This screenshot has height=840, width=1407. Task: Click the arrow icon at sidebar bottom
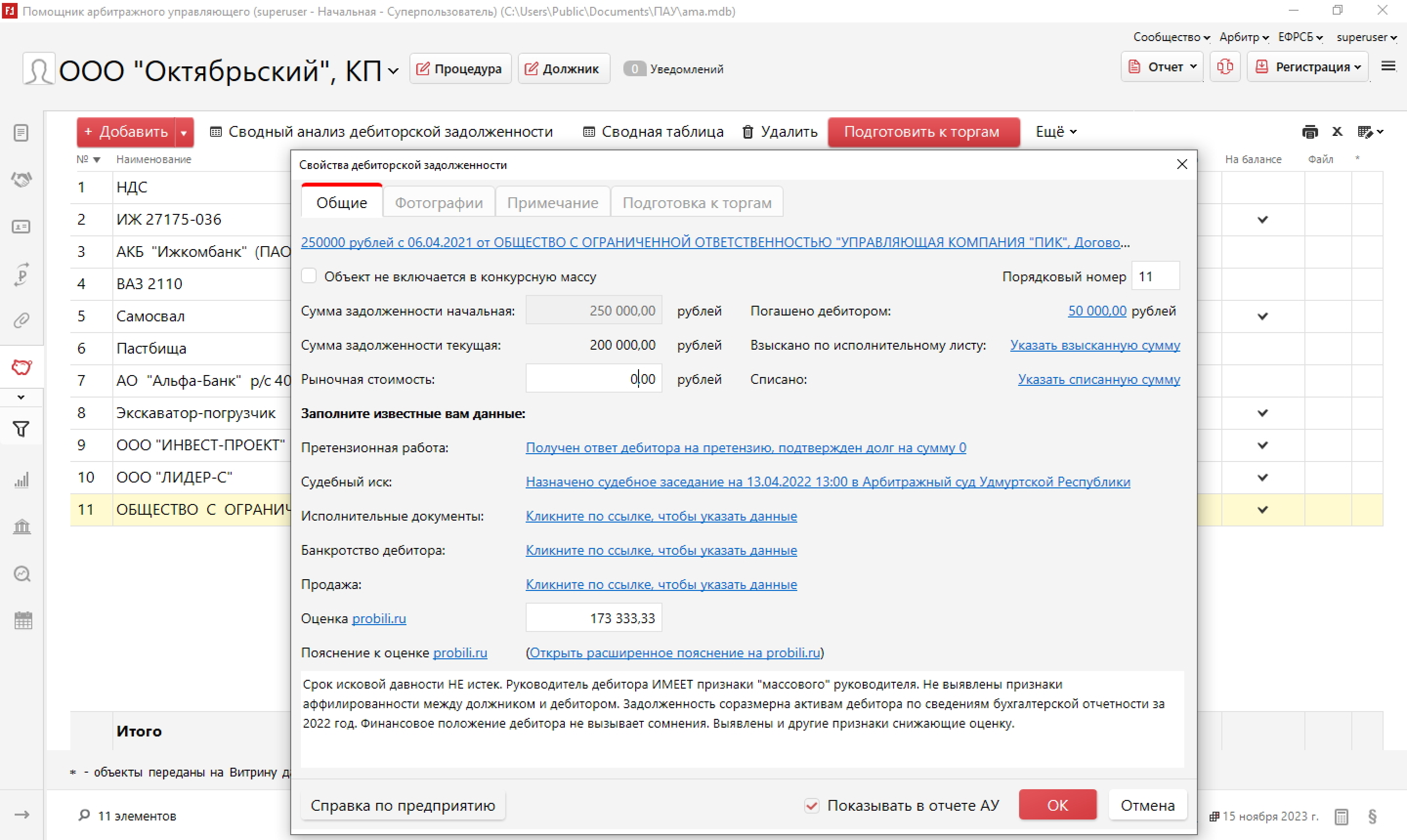pos(21,815)
